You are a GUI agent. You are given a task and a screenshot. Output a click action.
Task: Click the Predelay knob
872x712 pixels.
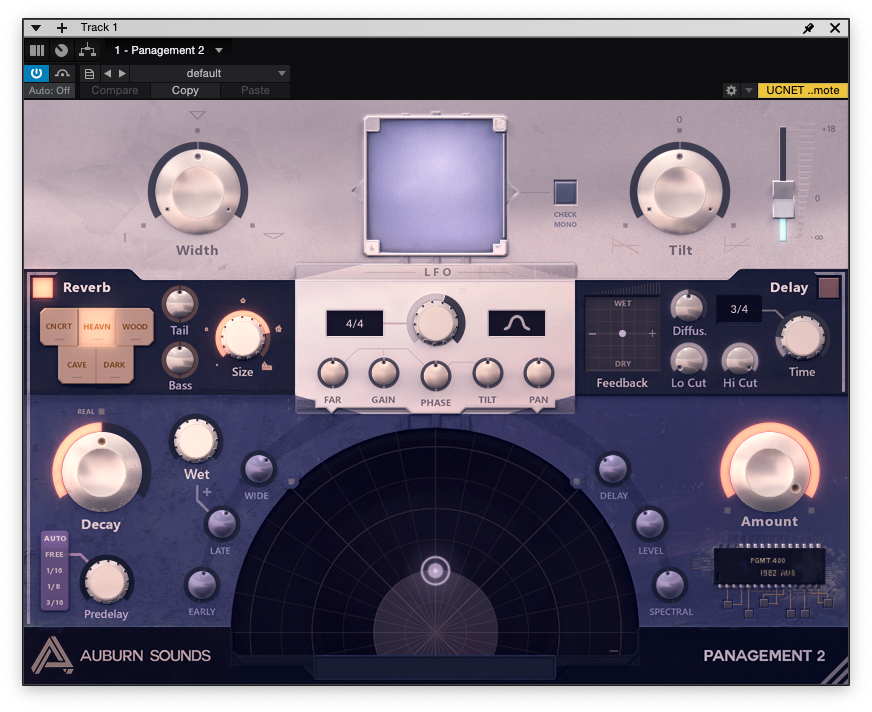click(x=106, y=581)
